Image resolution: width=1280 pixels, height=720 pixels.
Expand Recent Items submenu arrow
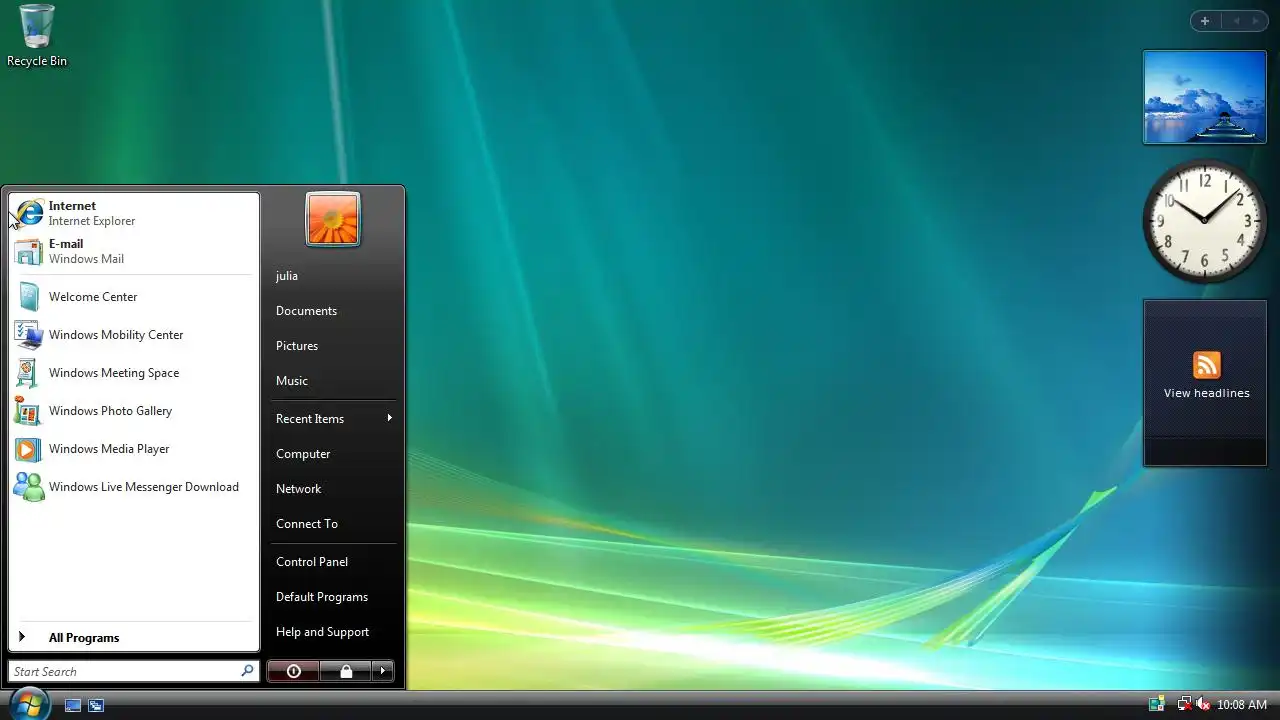click(389, 418)
